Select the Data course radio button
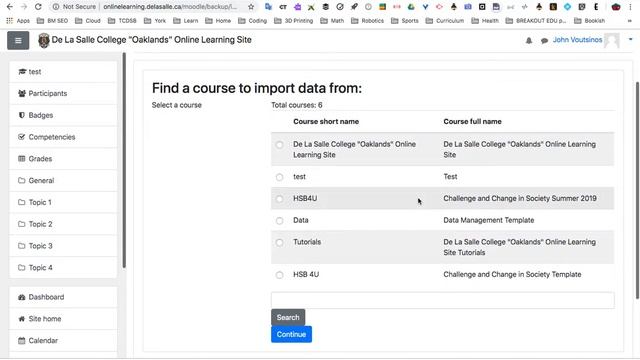The height and width of the screenshot is (360, 640). (x=279, y=221)
